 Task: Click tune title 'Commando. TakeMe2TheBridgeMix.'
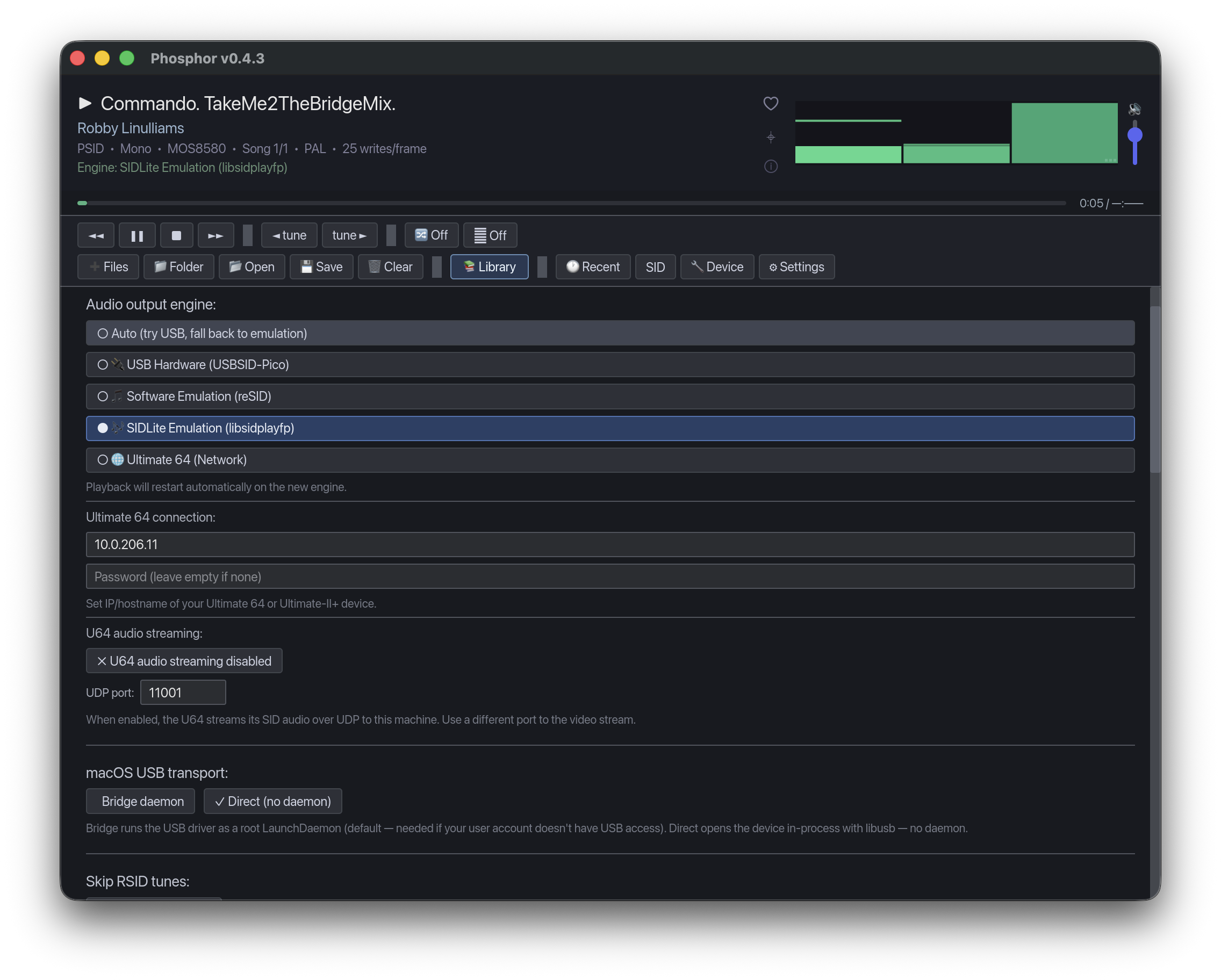pos(248,104)
